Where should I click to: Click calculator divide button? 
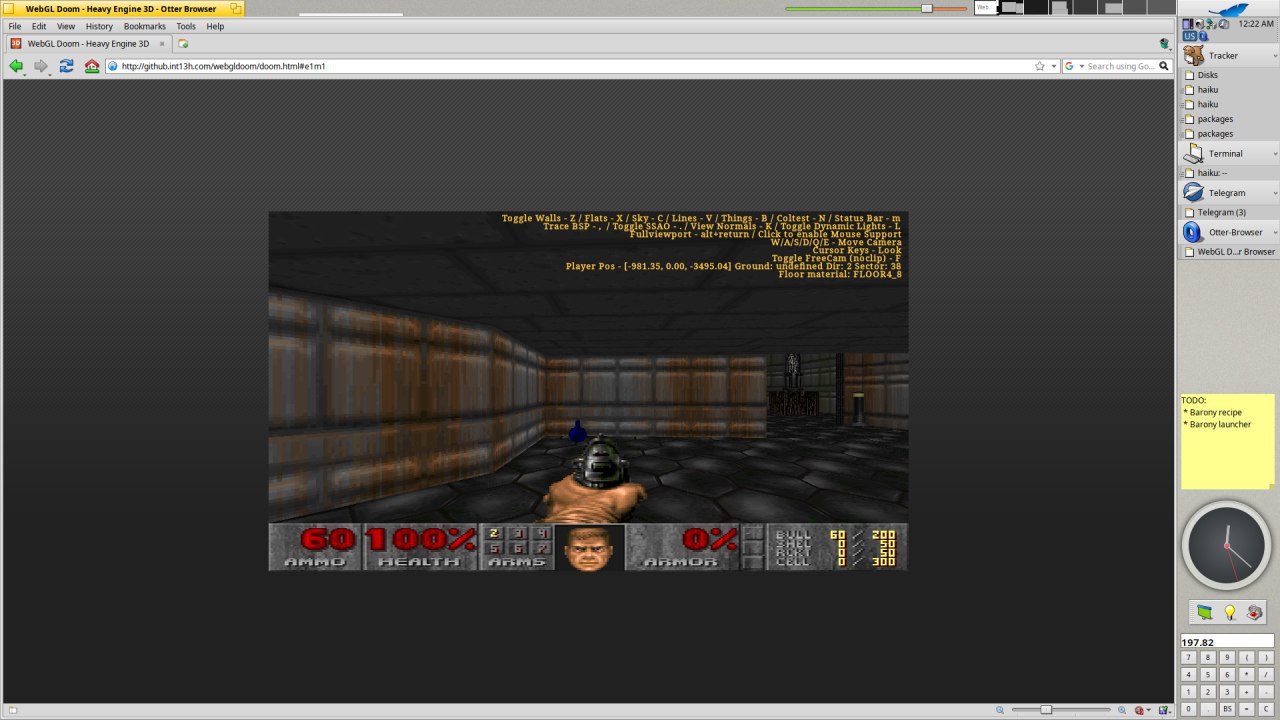1264,674
